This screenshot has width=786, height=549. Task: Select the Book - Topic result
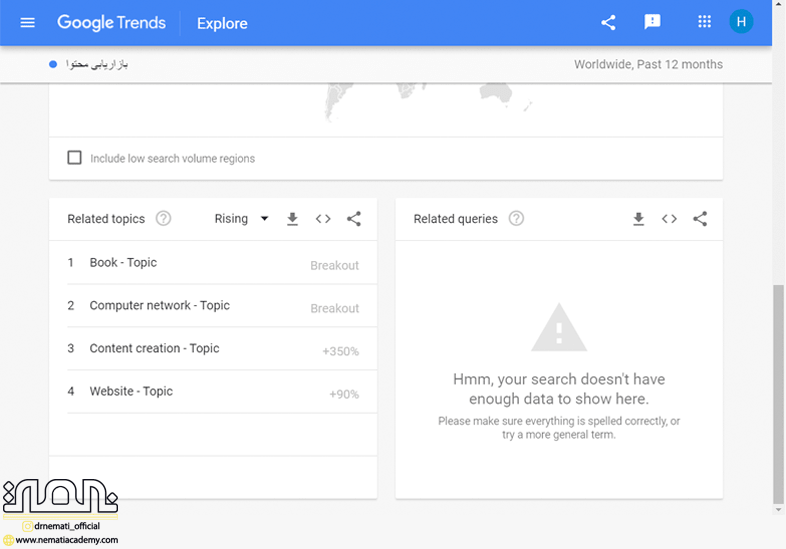pyautogui.click(x=123, y=263)
